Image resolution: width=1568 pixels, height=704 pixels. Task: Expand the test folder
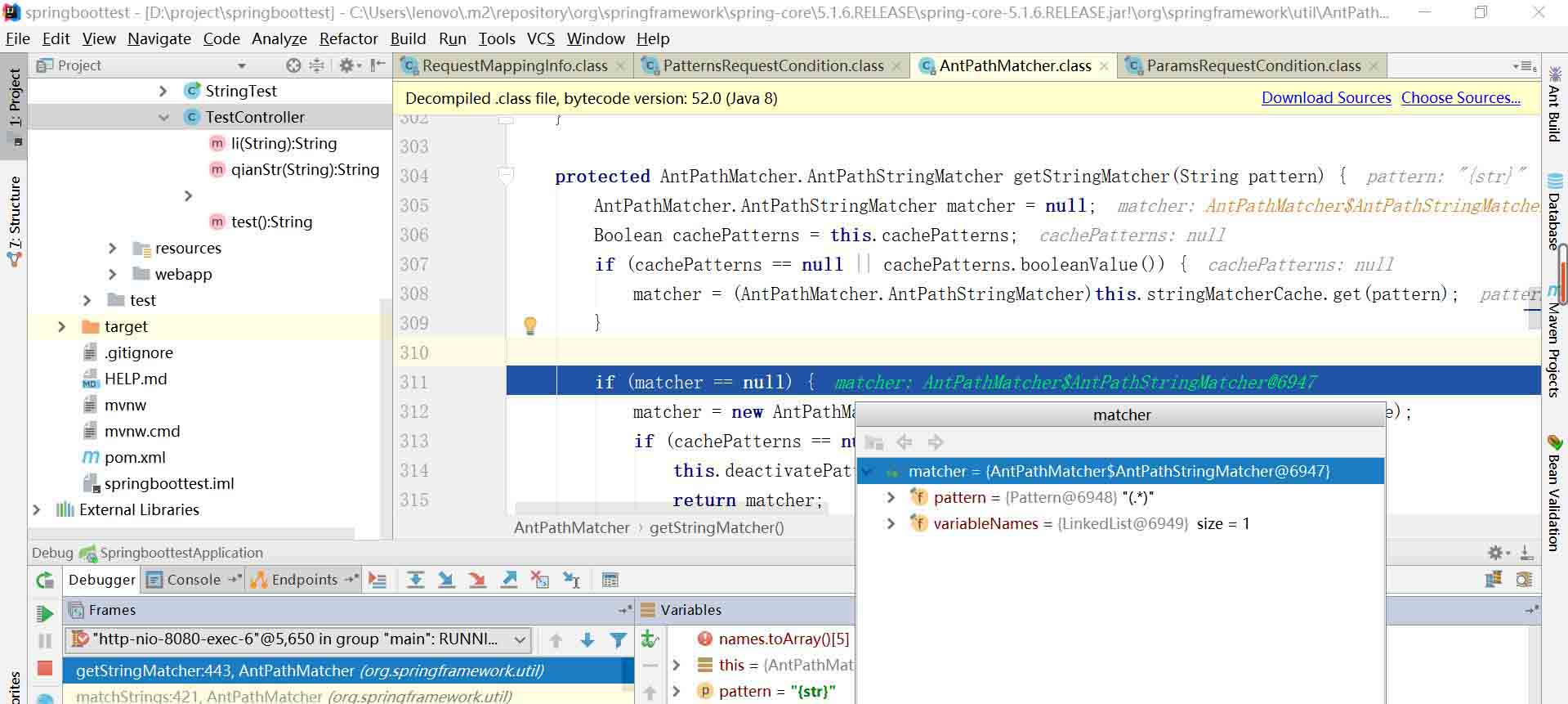tap(87, 300)
